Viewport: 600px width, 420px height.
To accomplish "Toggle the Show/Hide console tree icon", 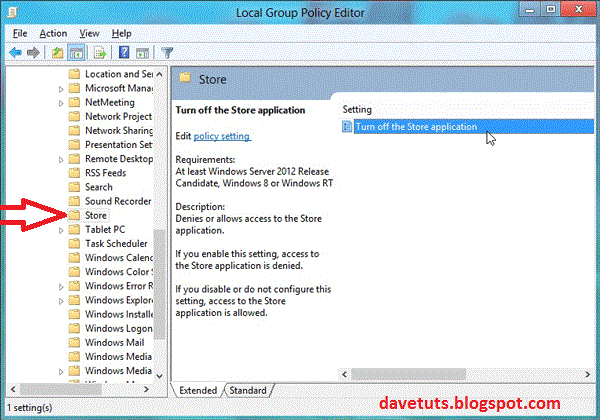I will coord(76,53).
